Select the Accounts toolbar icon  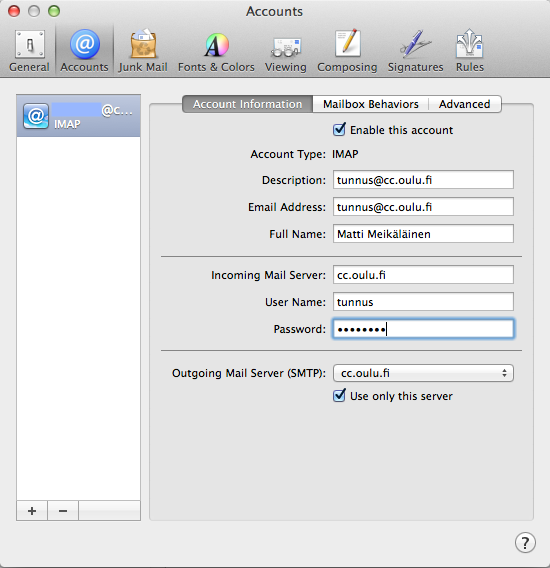(x=84, y=51)
